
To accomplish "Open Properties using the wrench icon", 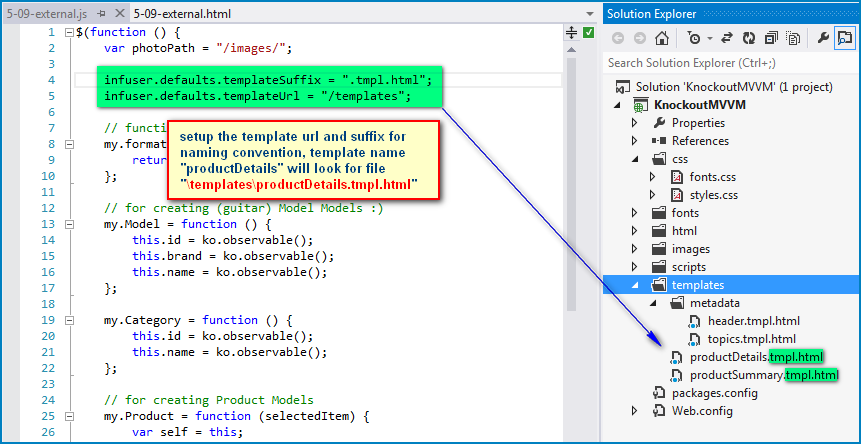I will pos(824,38).
